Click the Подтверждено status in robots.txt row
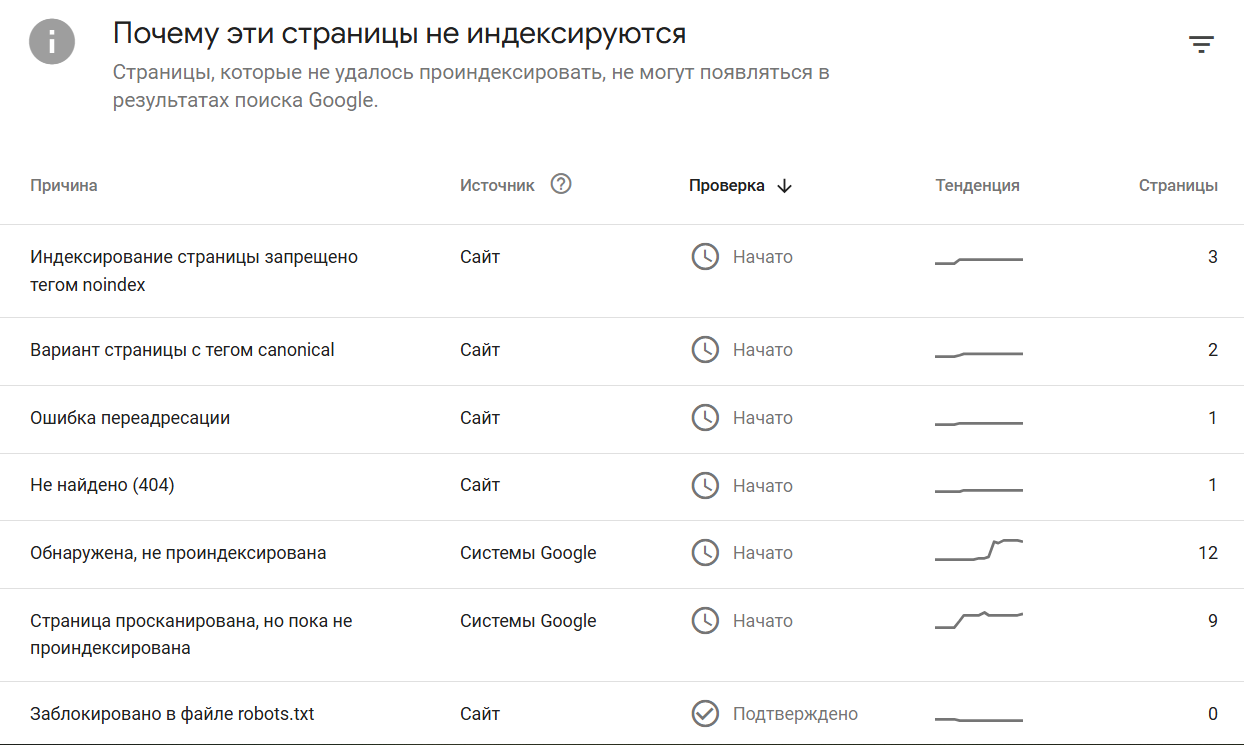The height and width of the screenshot is (745, 1244). coord(795,714)
